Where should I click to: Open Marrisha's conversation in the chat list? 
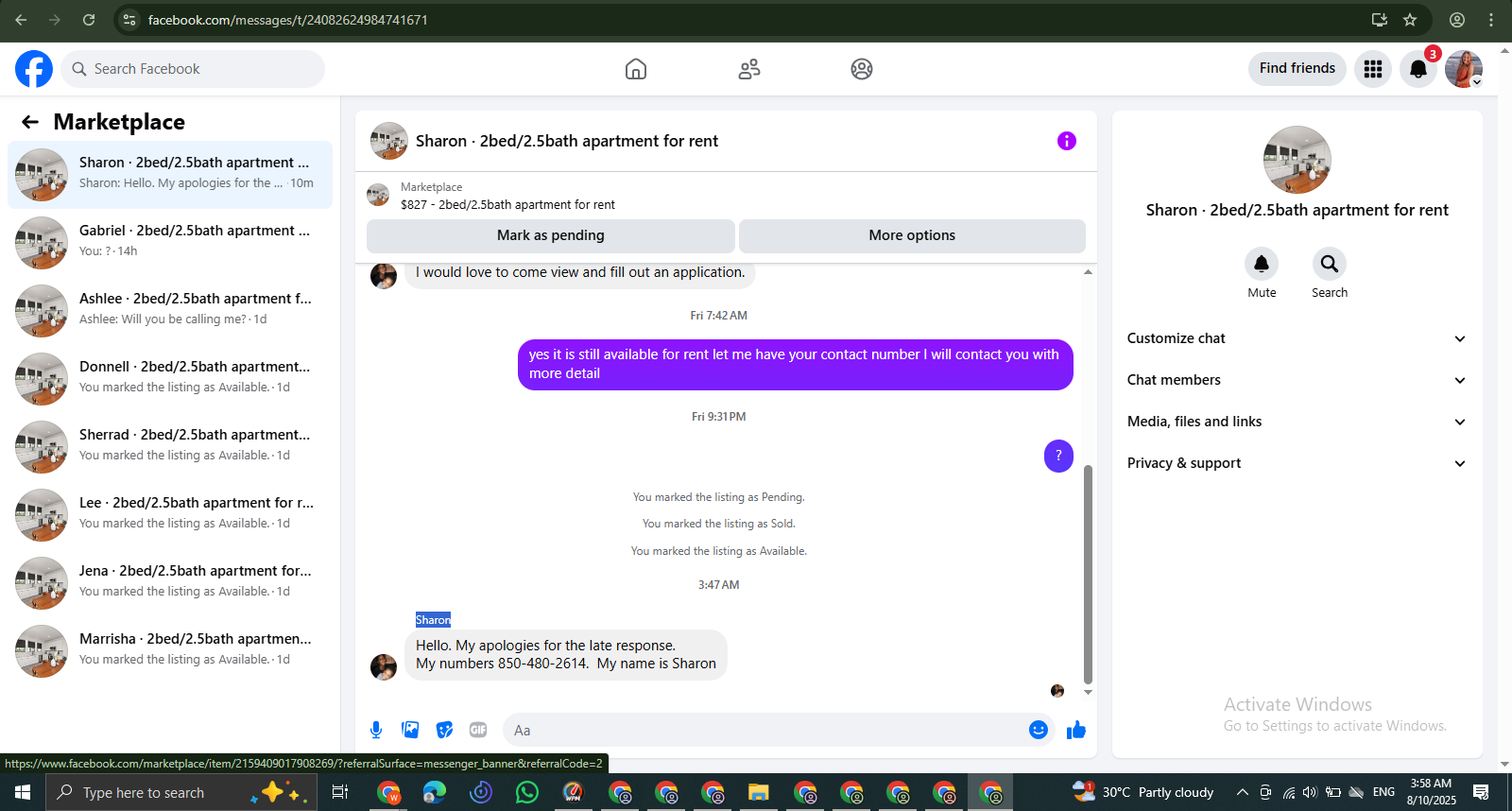(x=170, y=651)
